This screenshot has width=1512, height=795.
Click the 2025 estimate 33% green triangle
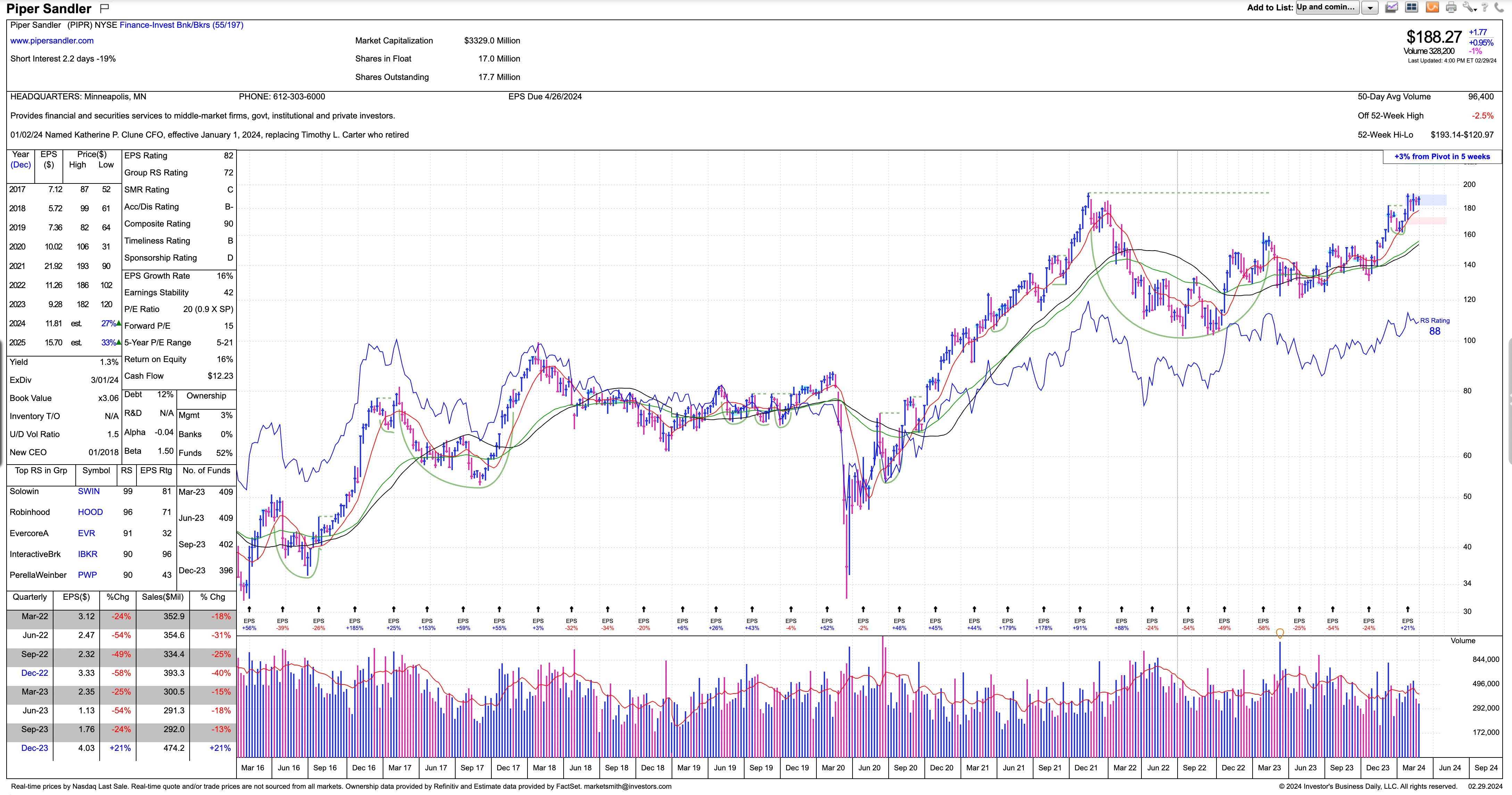click(119, 342)
